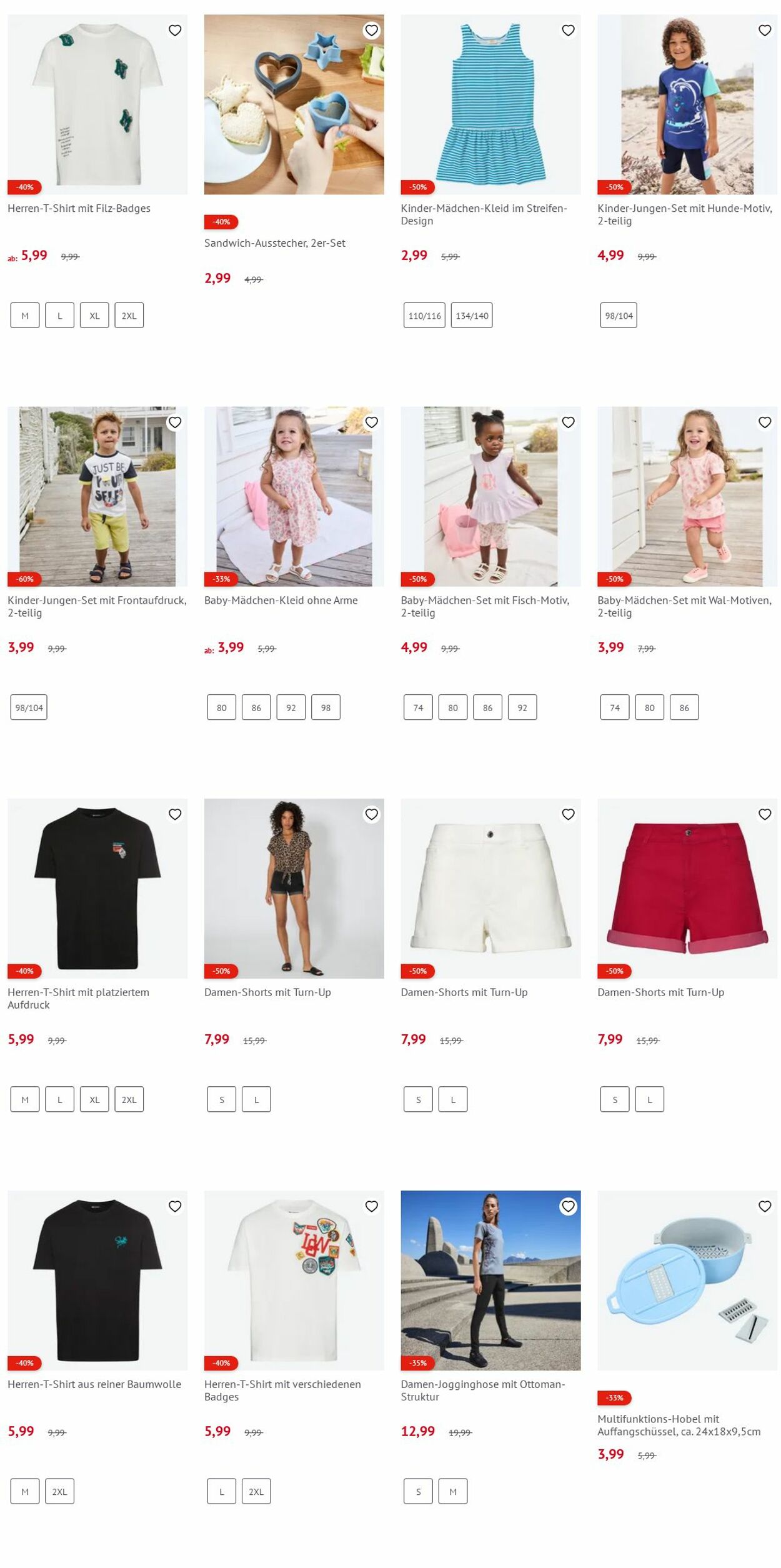
Task: Add Sandwich-Ausstecher set to wishlist heart
Action: (x=372, y=31)
